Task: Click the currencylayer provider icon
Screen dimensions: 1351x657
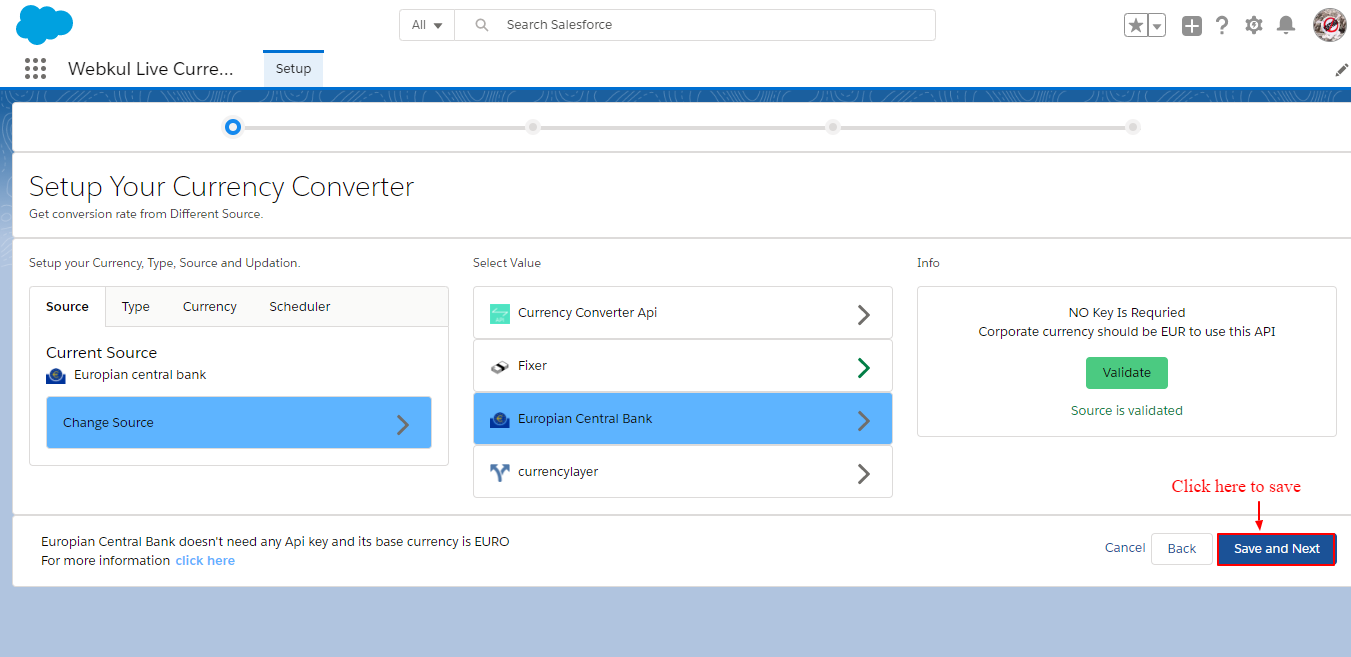Action: tap(499, 471)
